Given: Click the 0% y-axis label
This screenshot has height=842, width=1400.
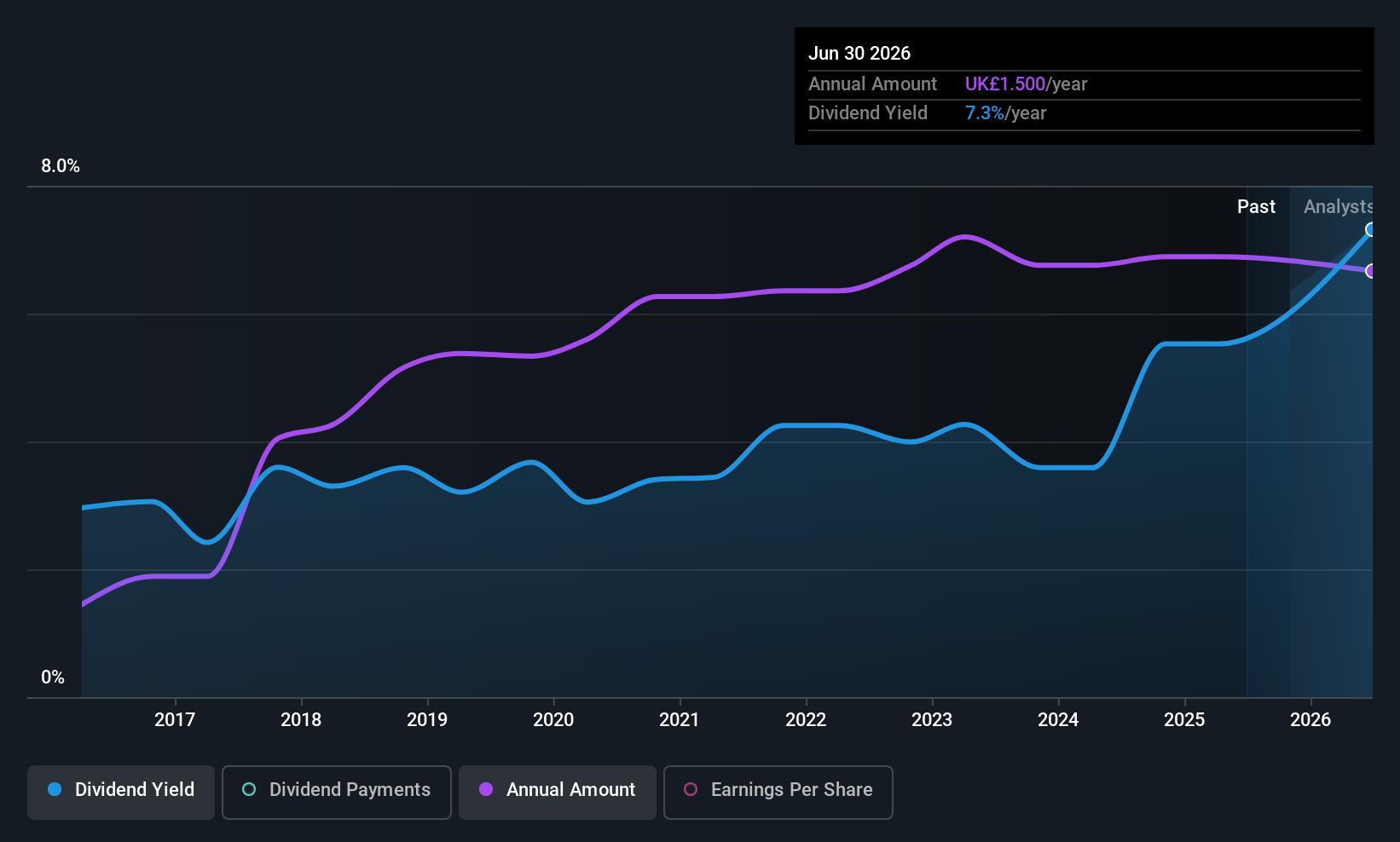Looking at the screenshot, I should 53,678.
